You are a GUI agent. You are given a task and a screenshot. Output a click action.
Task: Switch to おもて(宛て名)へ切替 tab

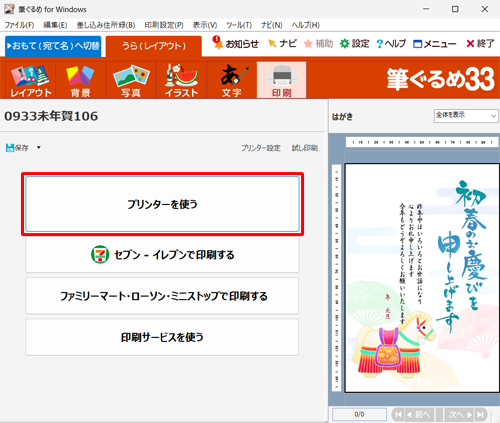(53, 46)
